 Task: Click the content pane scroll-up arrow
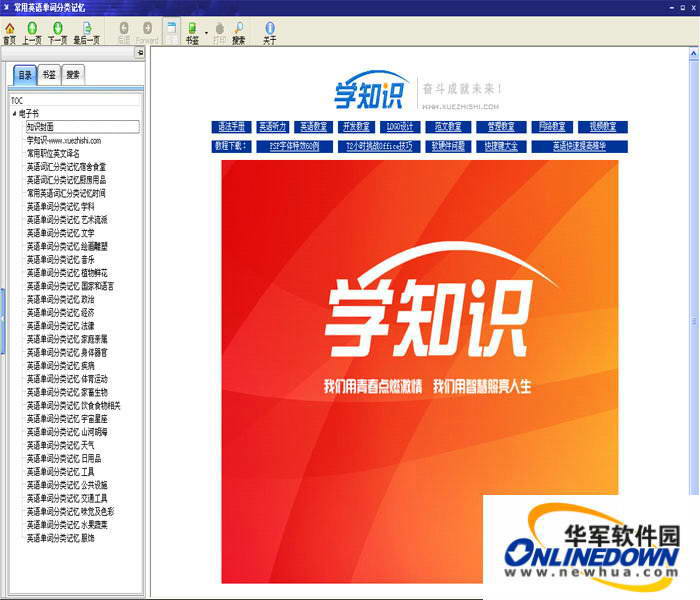click(693, 54)
